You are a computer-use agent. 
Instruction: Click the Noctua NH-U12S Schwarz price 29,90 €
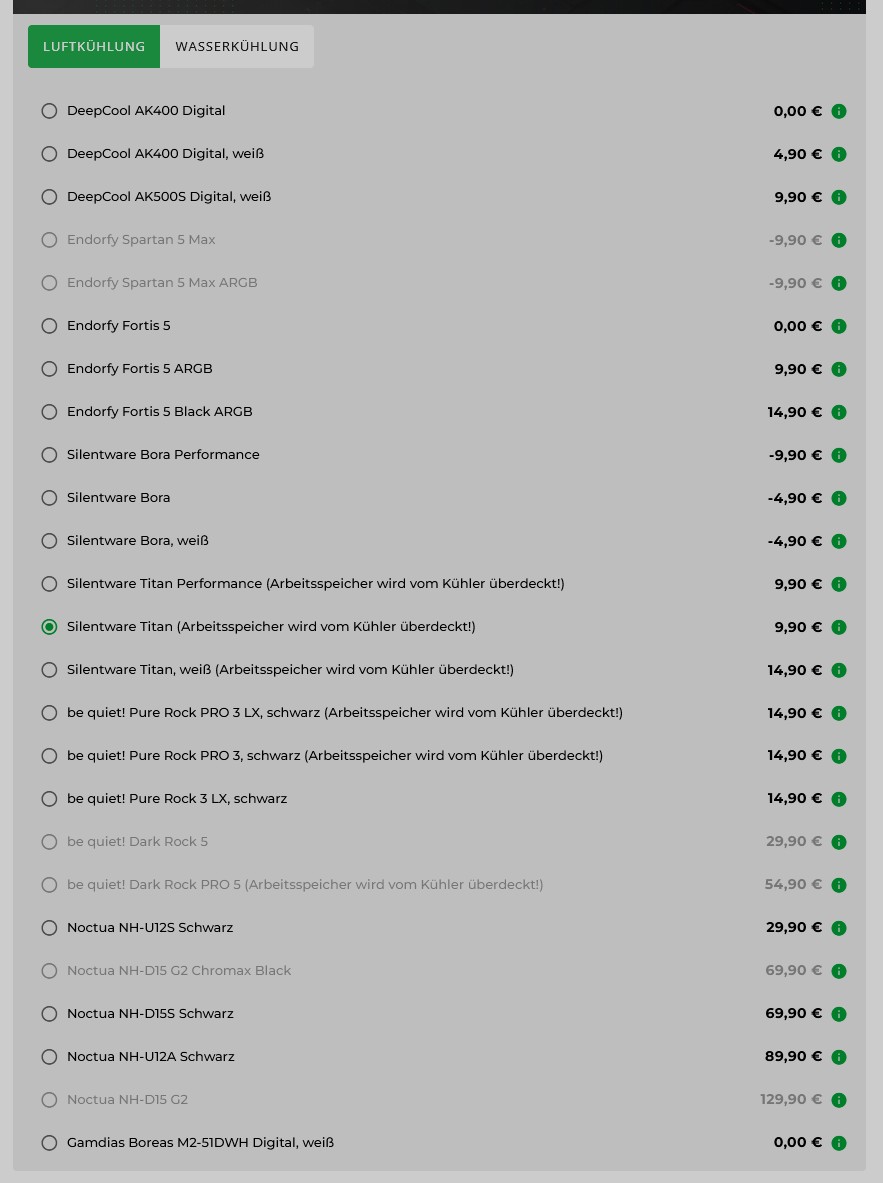pos(794,928)
